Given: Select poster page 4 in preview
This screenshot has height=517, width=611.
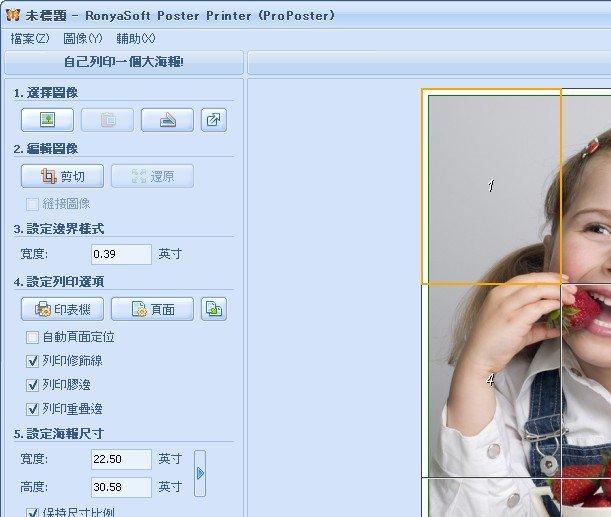Looking at the screenshot, I should (x=491, y=380).
